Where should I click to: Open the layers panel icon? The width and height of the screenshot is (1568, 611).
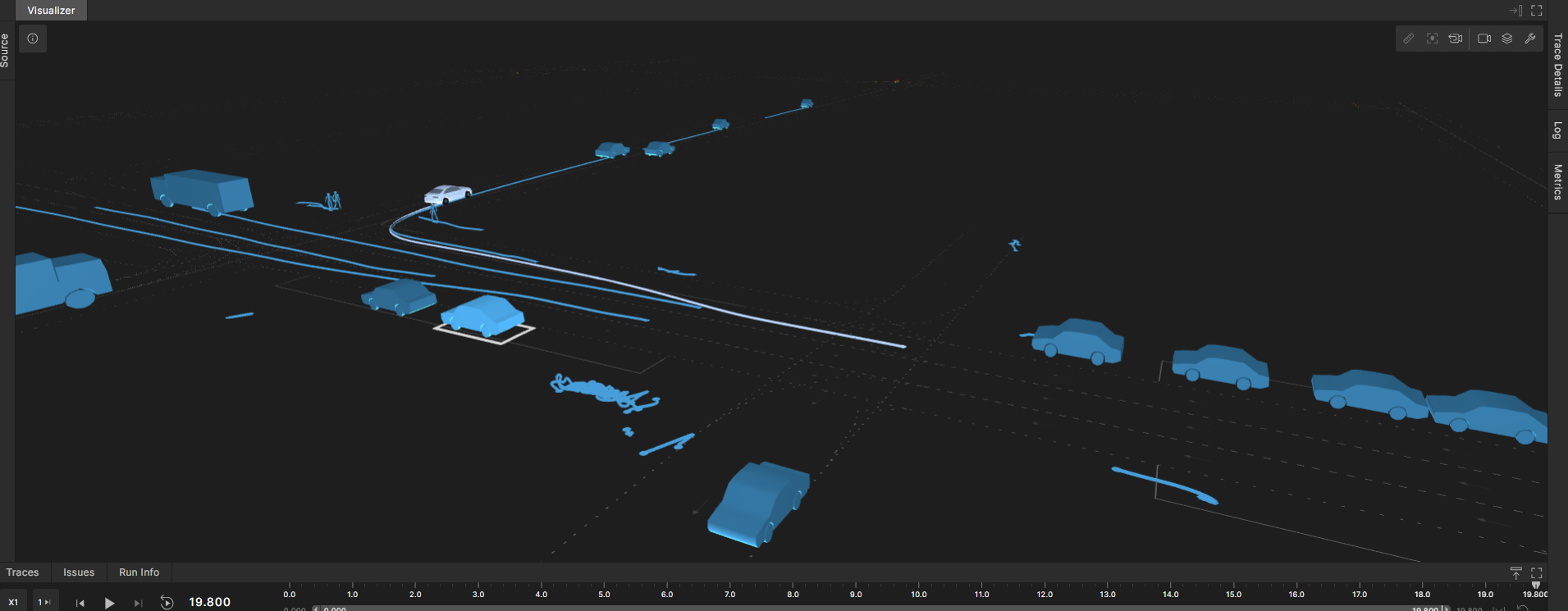click(x=1507, y=39)
